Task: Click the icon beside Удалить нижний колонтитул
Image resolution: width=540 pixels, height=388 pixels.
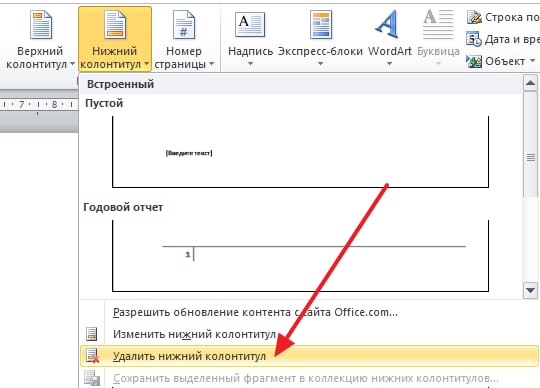Action: coord(92,356)
